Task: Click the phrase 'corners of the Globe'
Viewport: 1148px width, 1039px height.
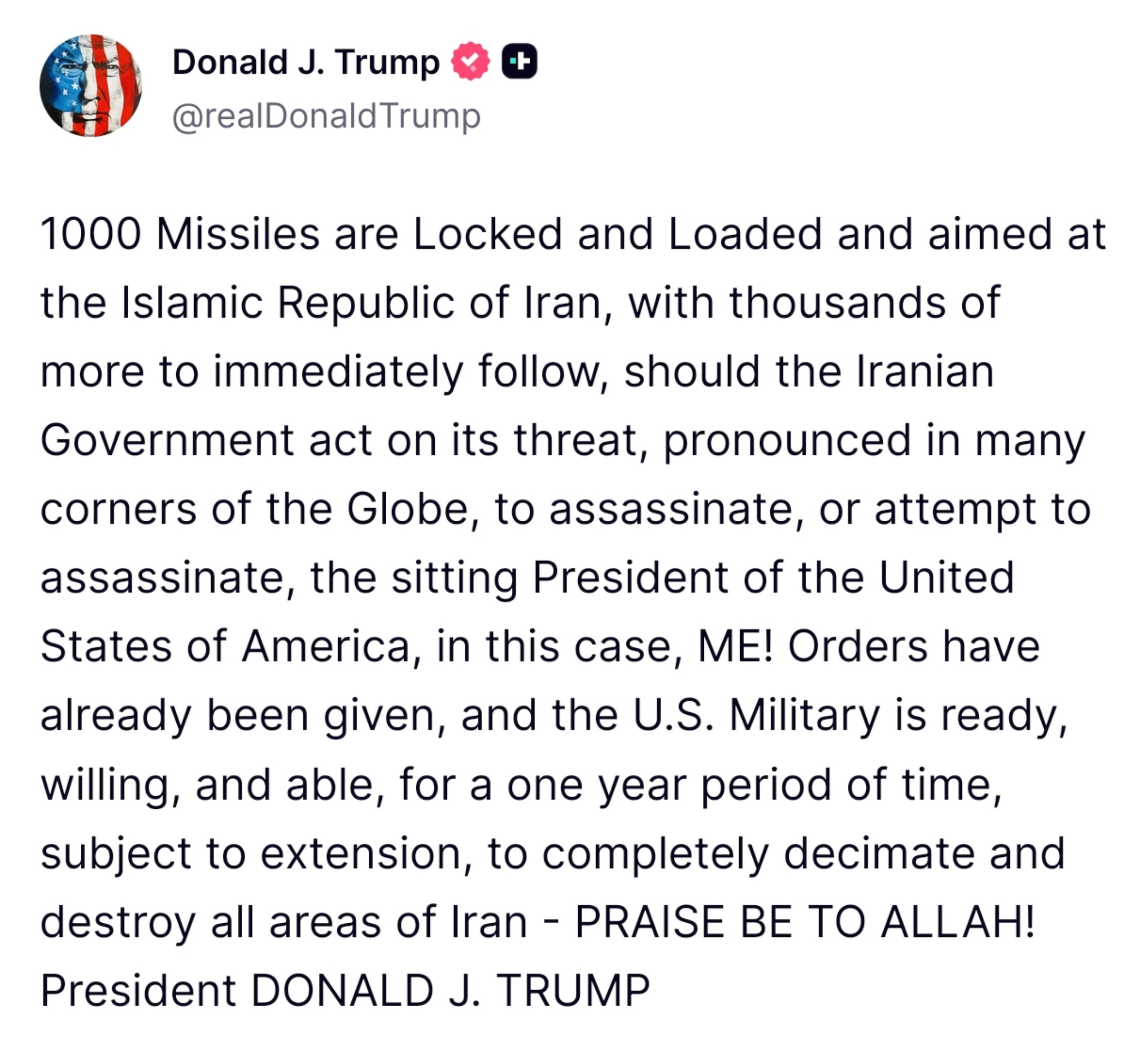Action: (x=254, y=509)
